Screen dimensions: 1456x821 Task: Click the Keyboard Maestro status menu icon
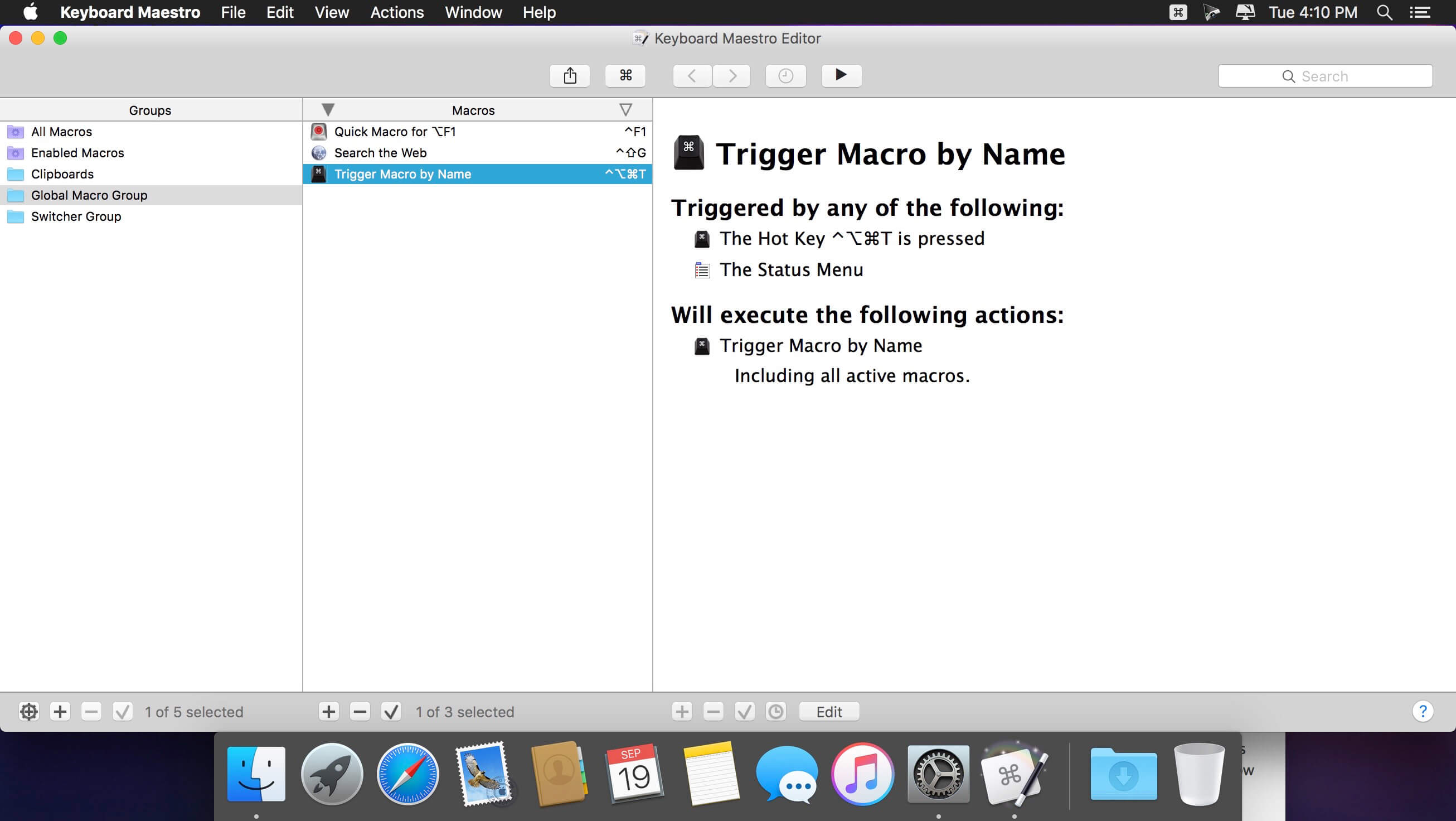point(1178,12)
